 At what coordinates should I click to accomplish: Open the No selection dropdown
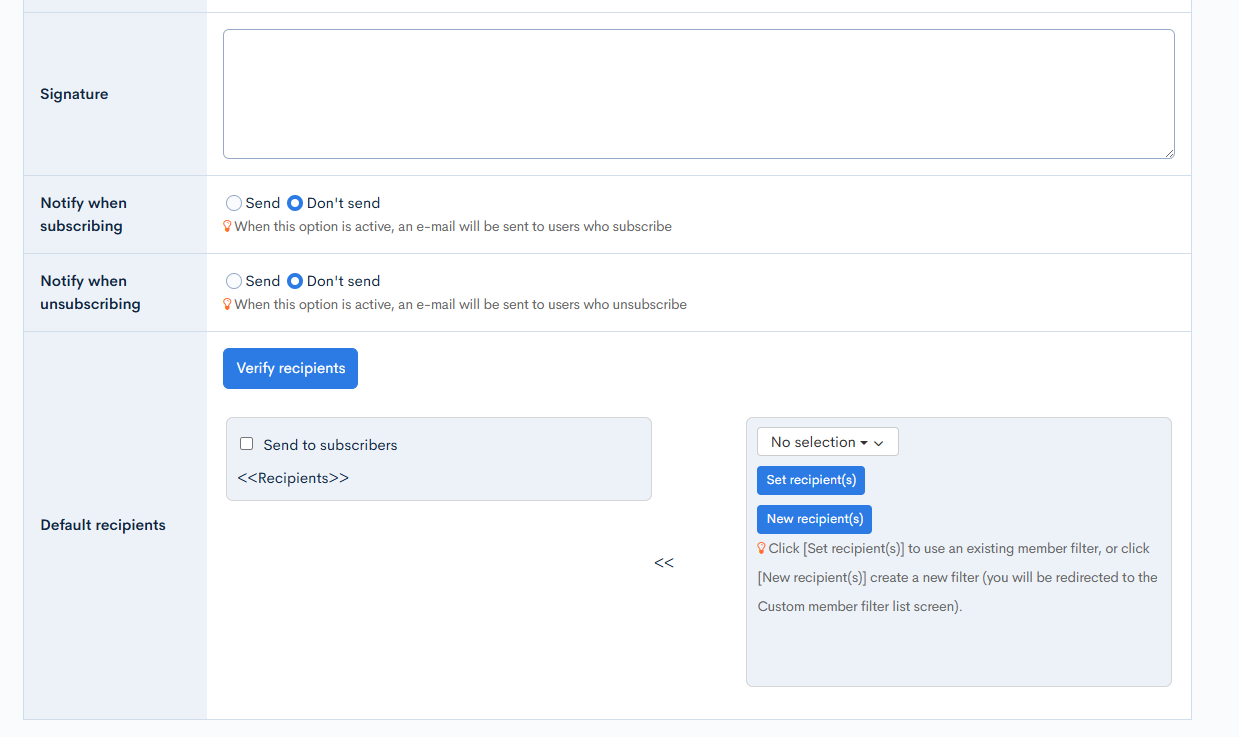tap(827, 442)
